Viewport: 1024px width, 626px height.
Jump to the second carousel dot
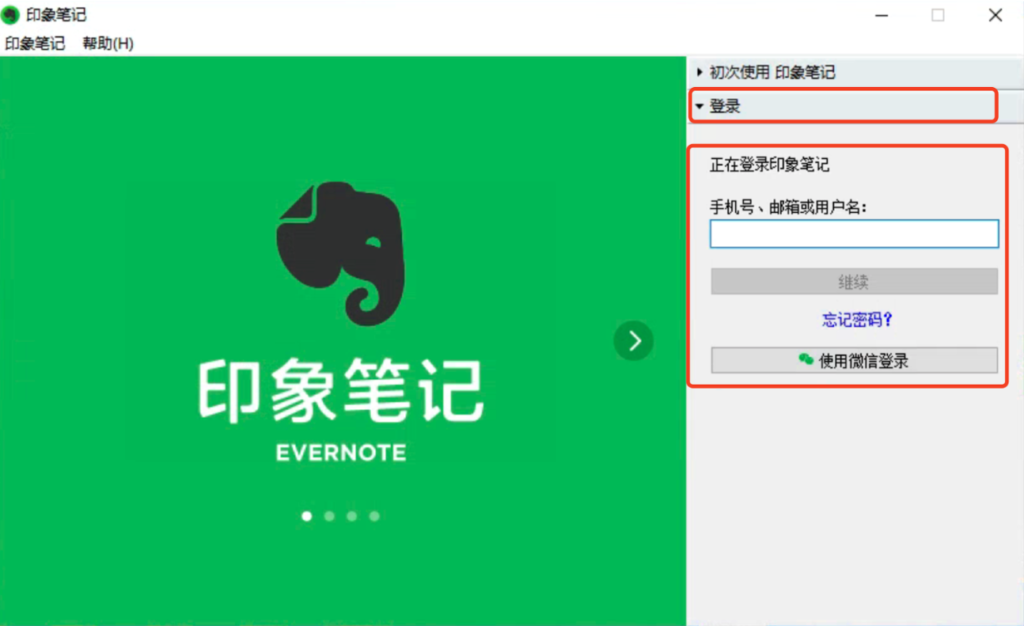(329, 516)
